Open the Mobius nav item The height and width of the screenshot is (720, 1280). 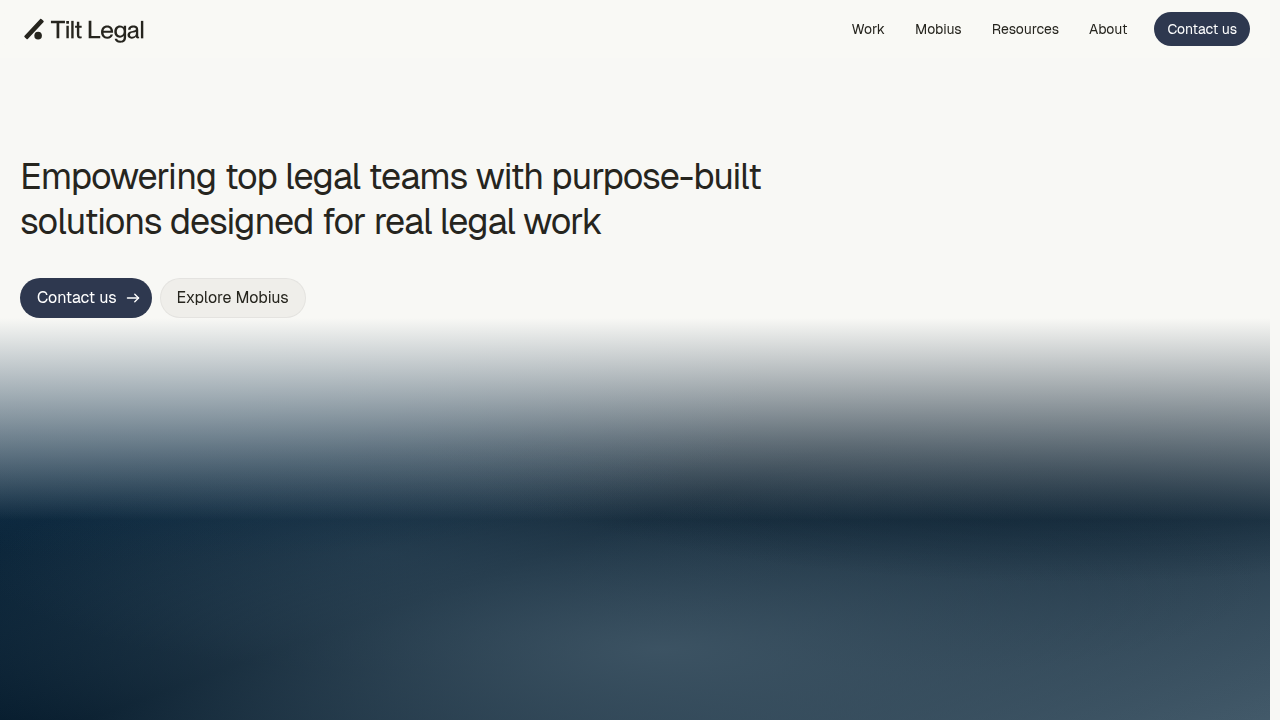pyautogui.click(x=938, y=29)
